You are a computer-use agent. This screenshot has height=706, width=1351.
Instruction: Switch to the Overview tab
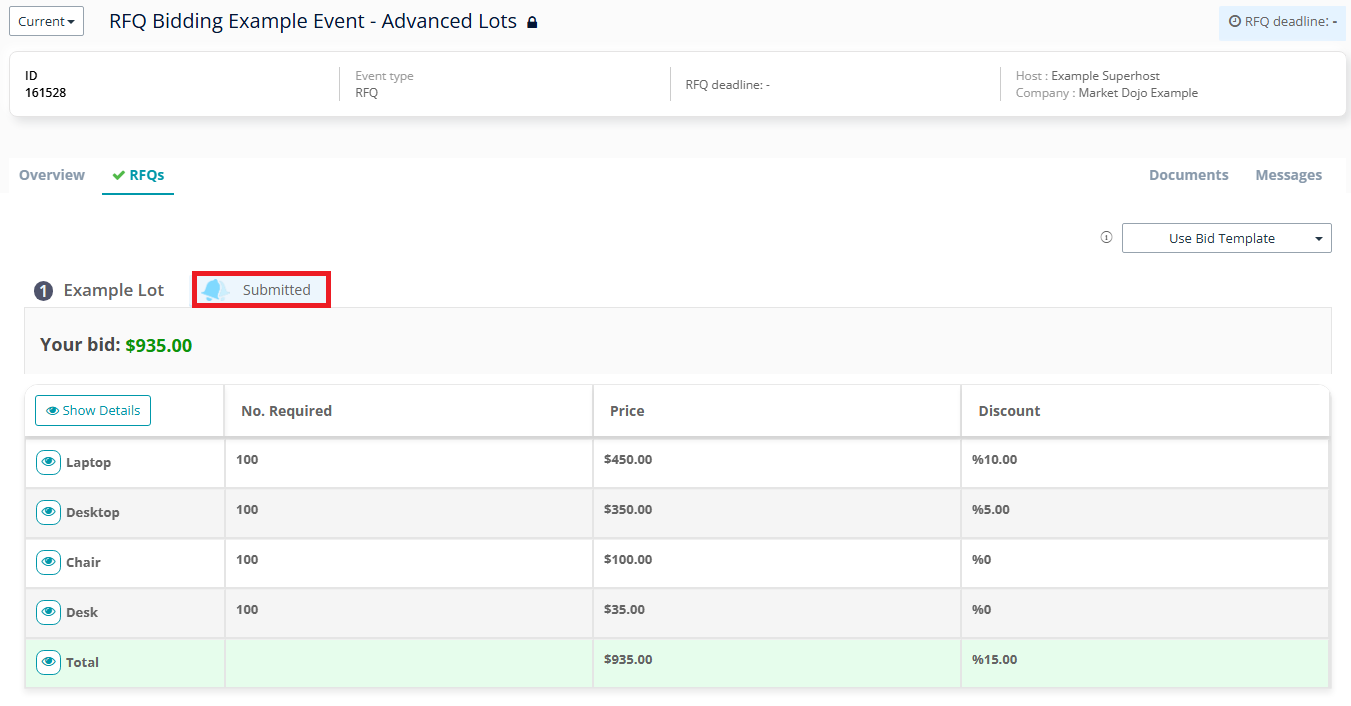52,175
